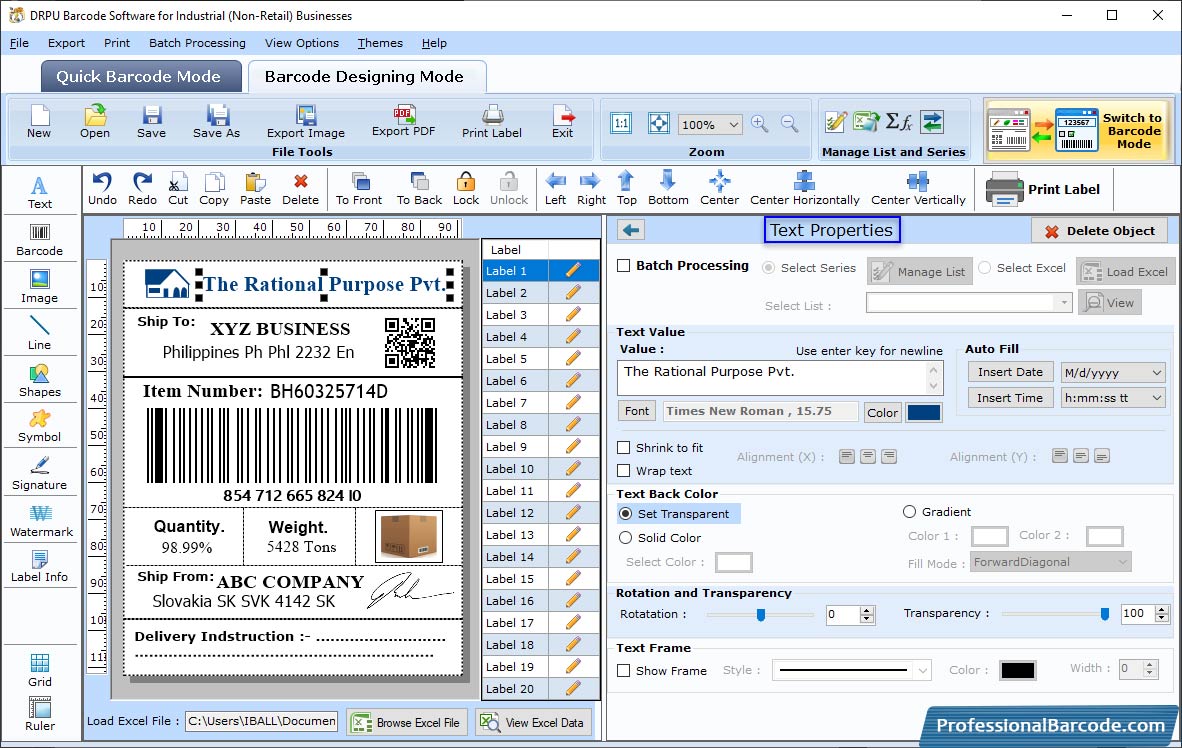Click the Insert Time button
The image size is (1182, 748).
tap(1009, 398)
